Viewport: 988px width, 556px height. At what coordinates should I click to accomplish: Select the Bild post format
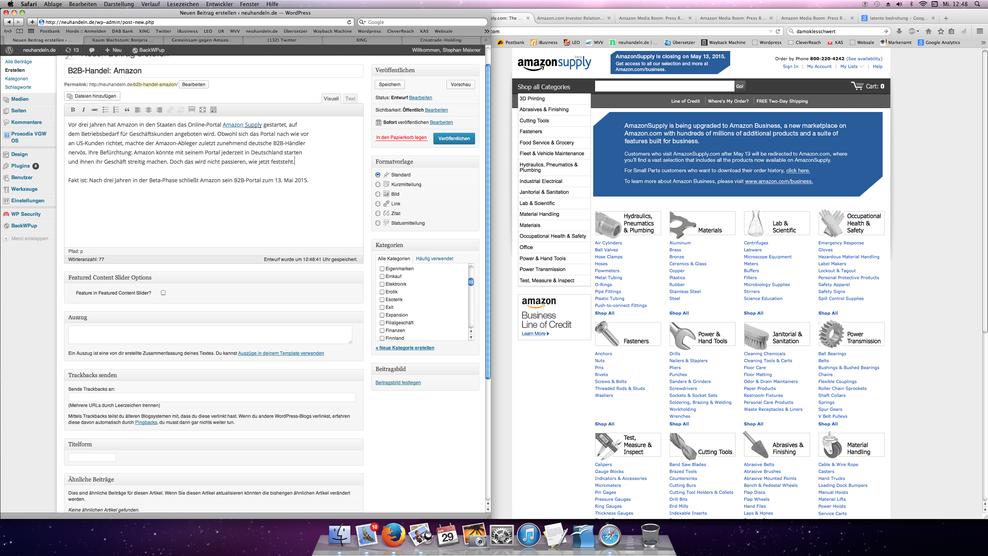point(378,194)
